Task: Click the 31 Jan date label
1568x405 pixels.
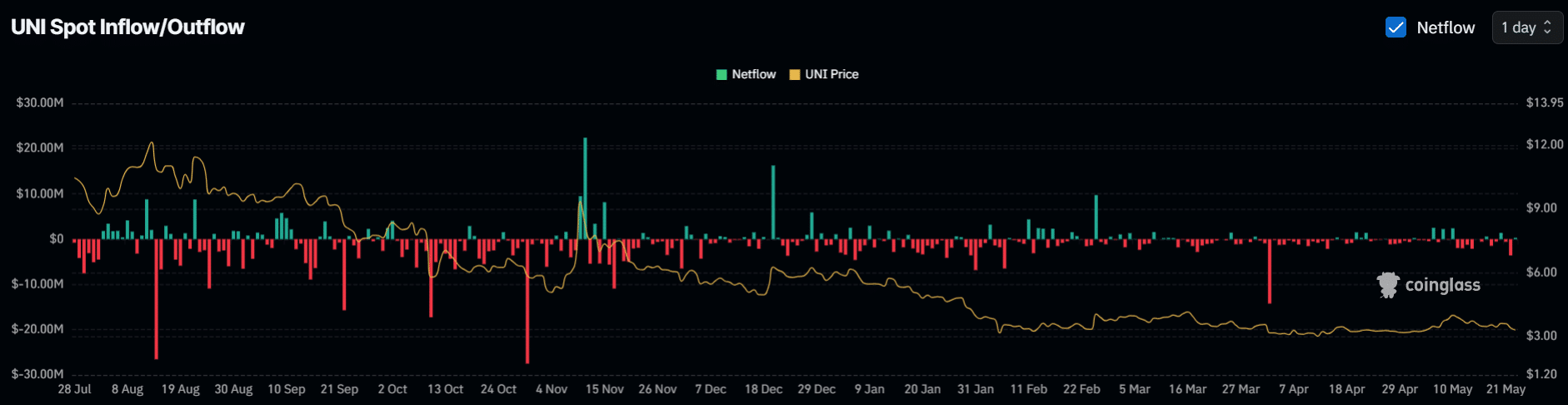Action: [976, 389]
